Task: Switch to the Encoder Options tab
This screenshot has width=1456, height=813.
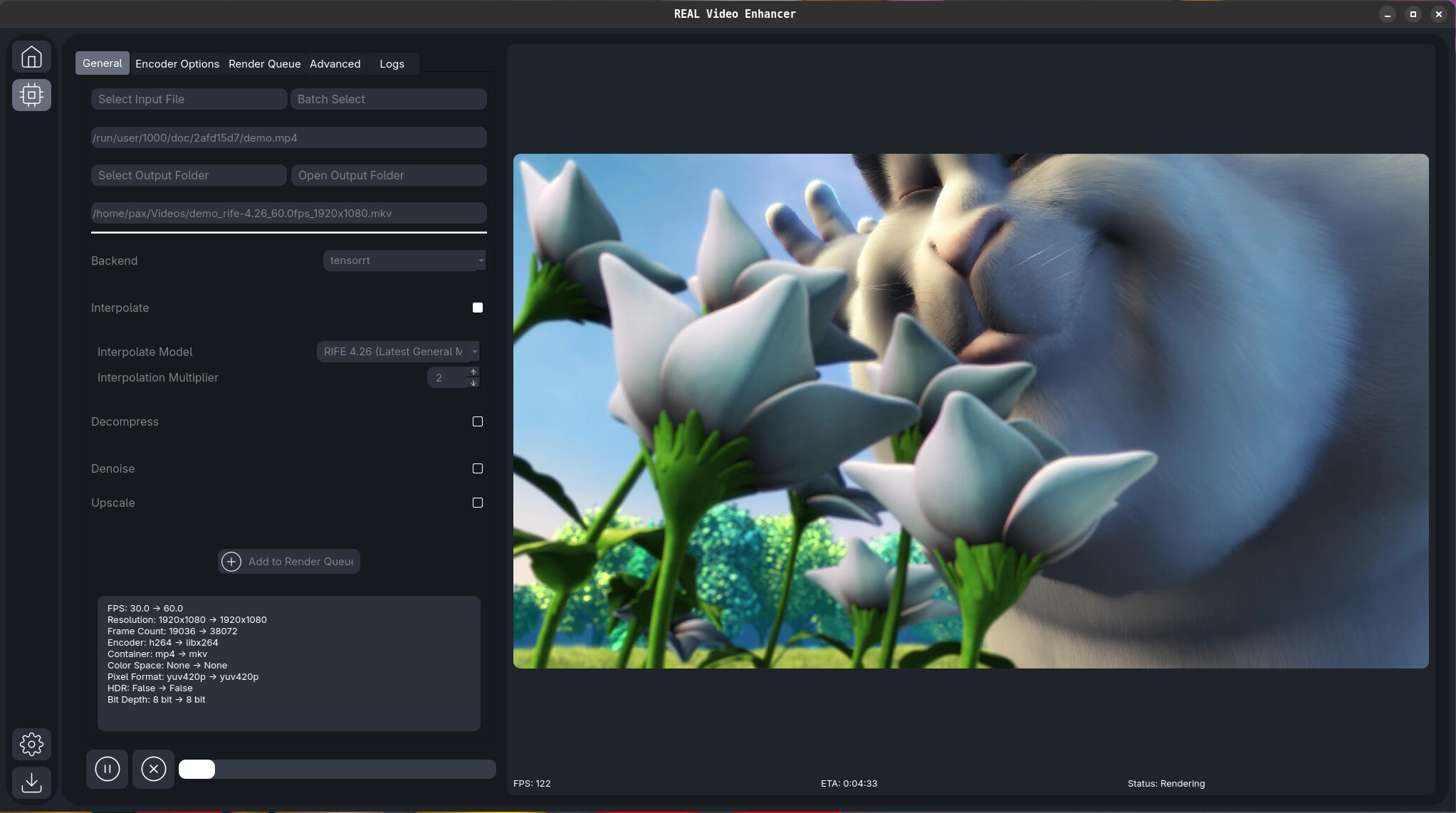Action: [177, 63]
